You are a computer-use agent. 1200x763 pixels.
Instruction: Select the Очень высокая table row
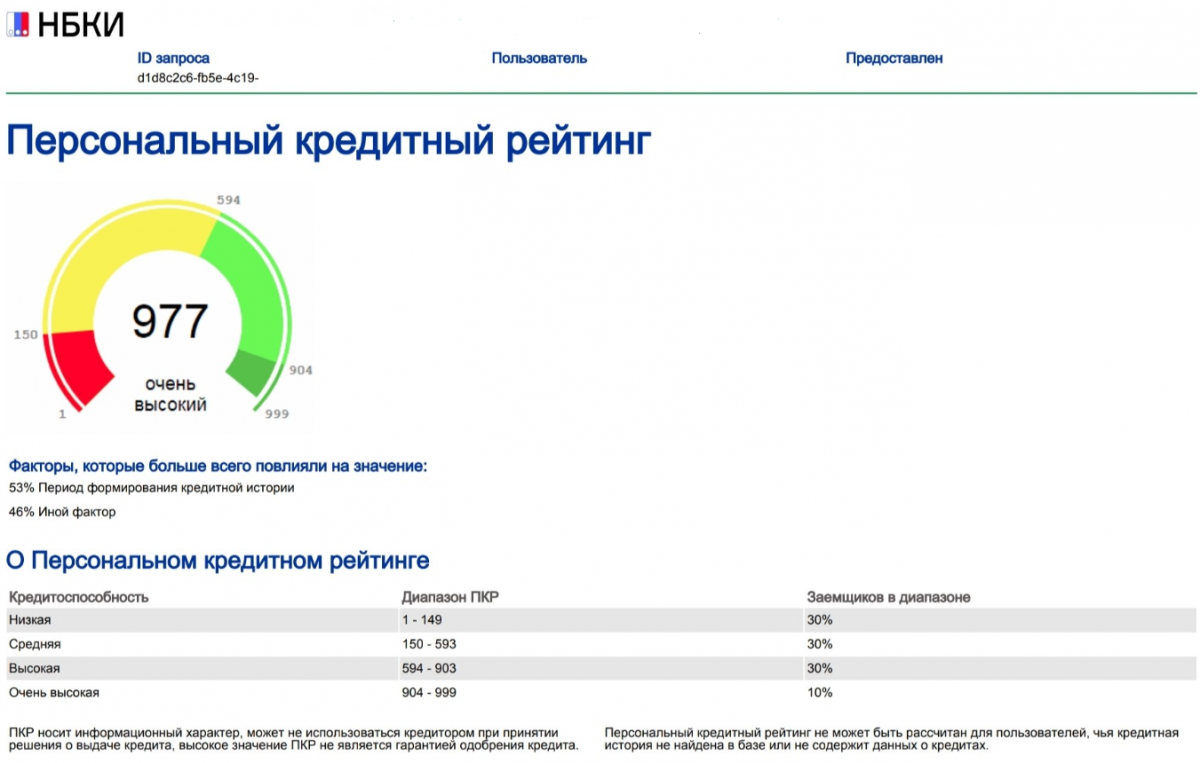pos(601,692)
